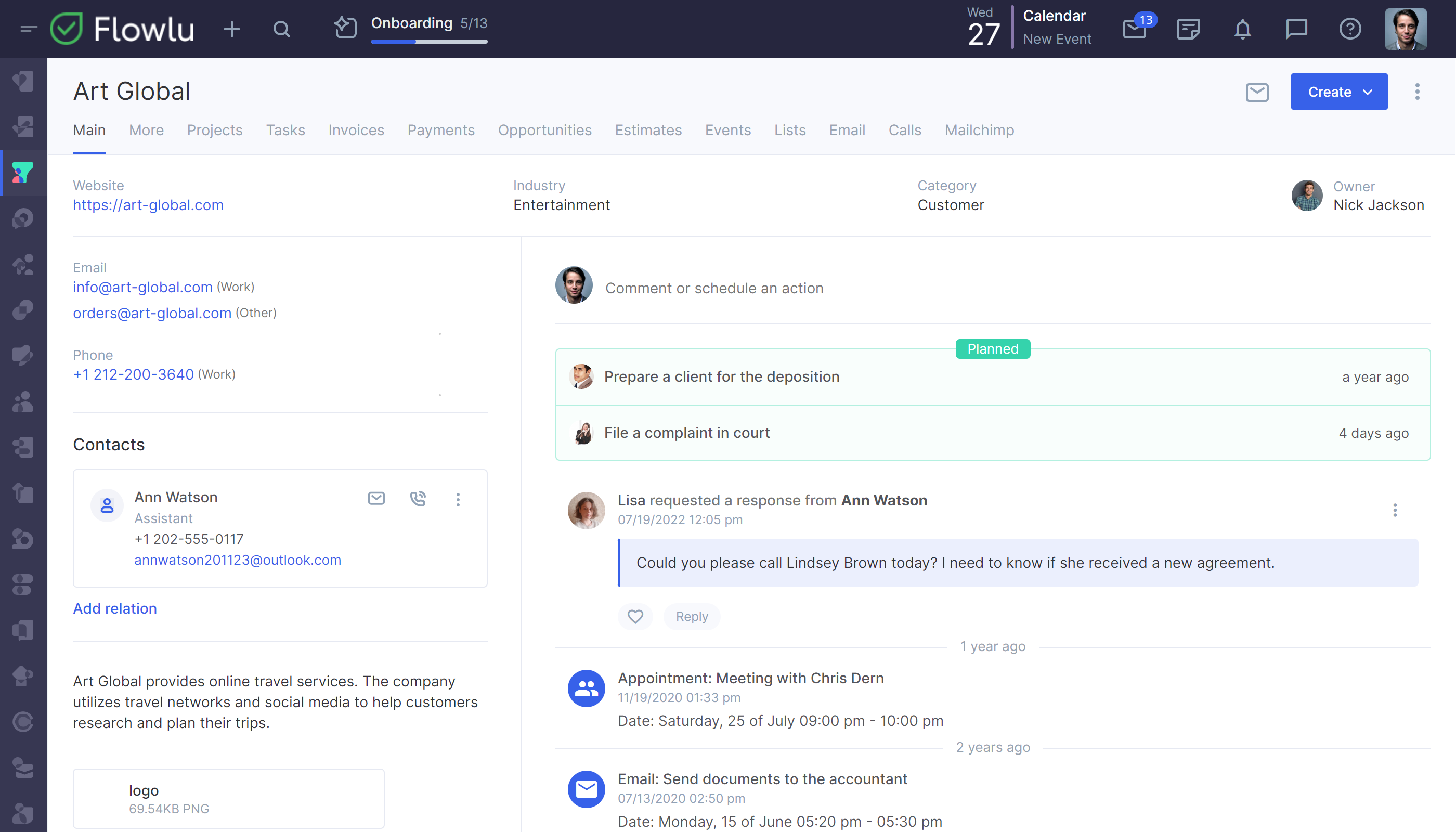Open the notifications bell icon
Screen dimensions: 1456x832
click(1242, 29)
